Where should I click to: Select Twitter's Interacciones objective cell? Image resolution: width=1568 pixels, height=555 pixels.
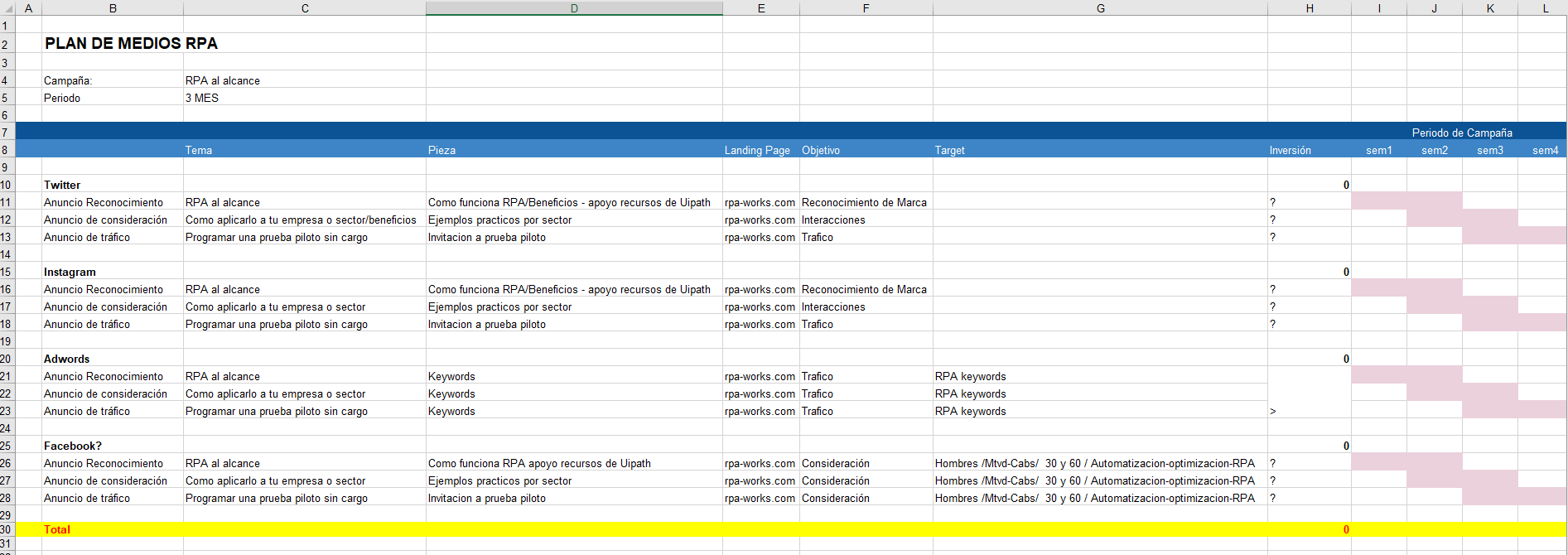[x=866, y=220]
